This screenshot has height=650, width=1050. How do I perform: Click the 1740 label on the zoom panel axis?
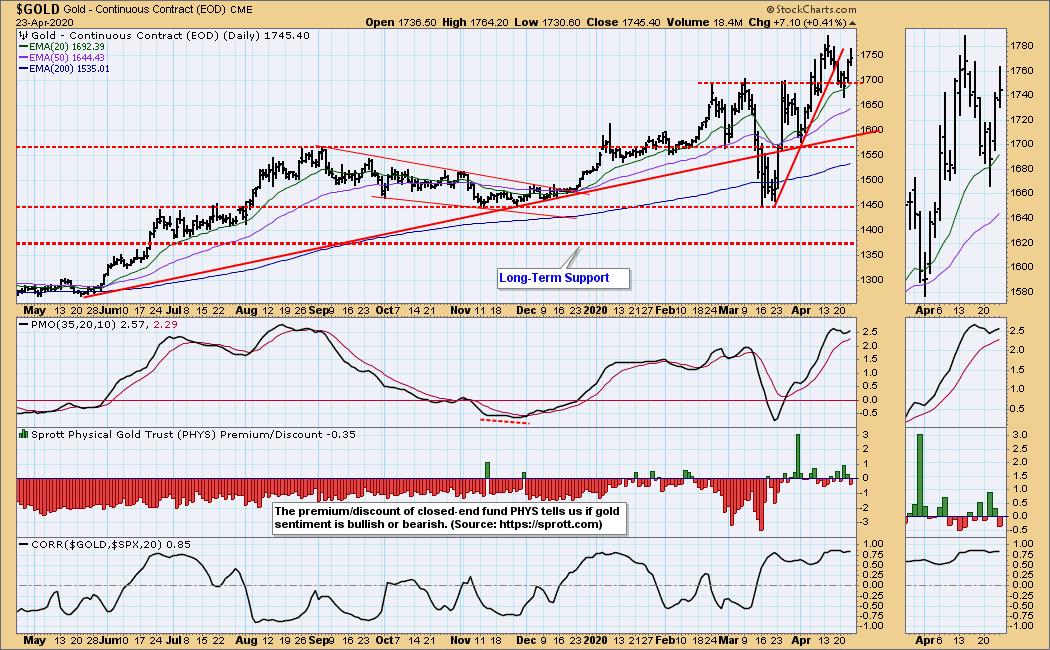click(x=1021, y=95)
